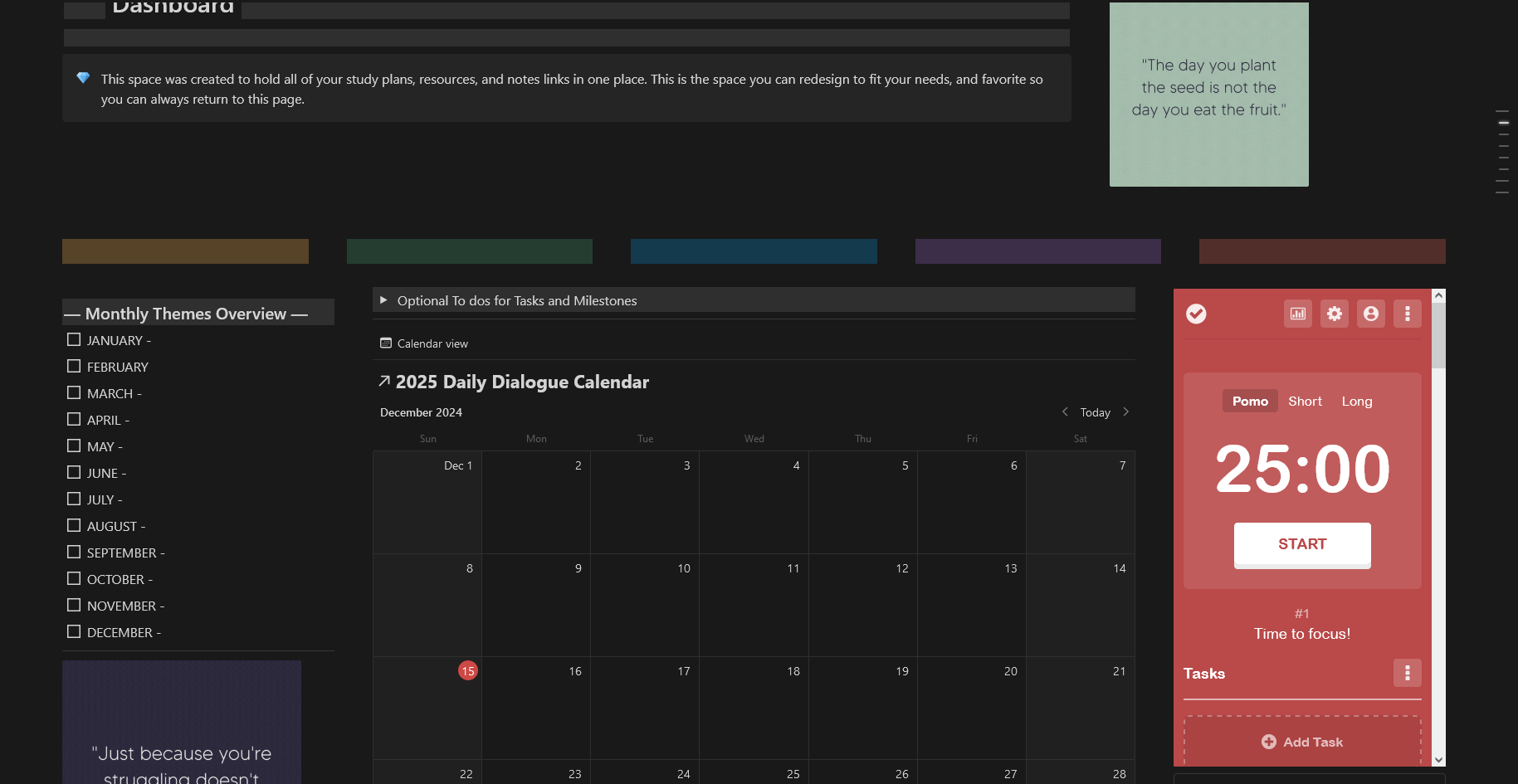Expand Optional To dos for Tasks toggle
Screen dimensions: 1518x784
tap(383, 300)
